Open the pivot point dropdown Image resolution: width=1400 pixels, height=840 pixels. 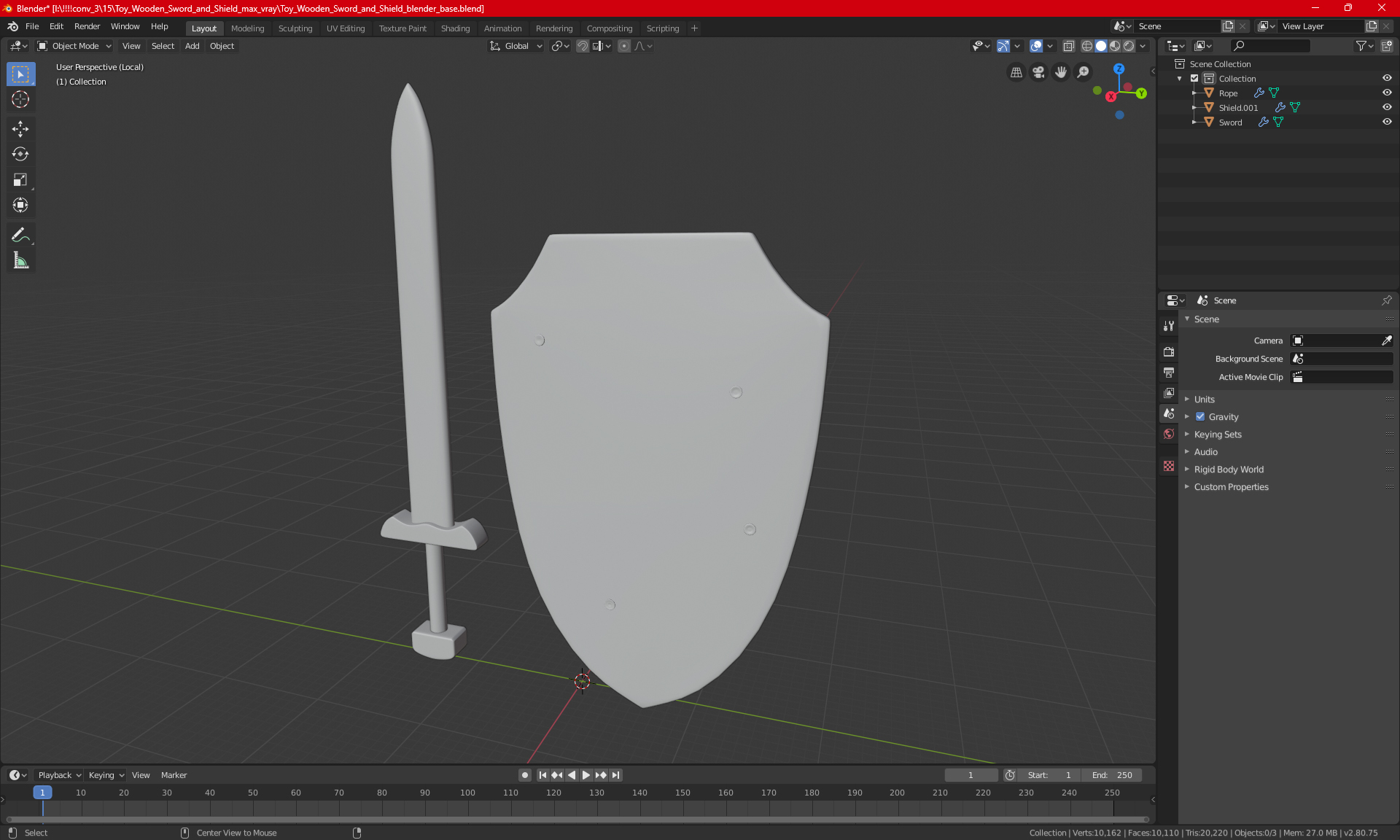coord(560,46)
